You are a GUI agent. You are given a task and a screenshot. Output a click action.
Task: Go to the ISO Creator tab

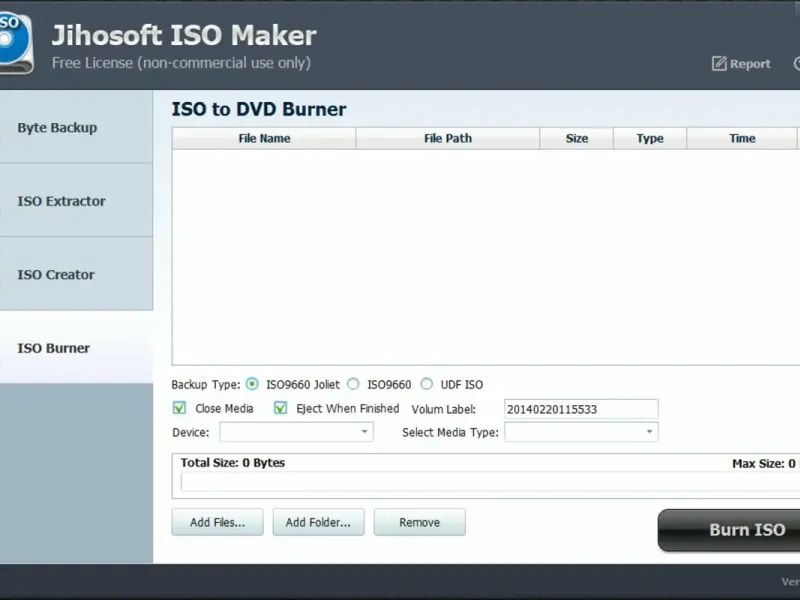point(76,274)
